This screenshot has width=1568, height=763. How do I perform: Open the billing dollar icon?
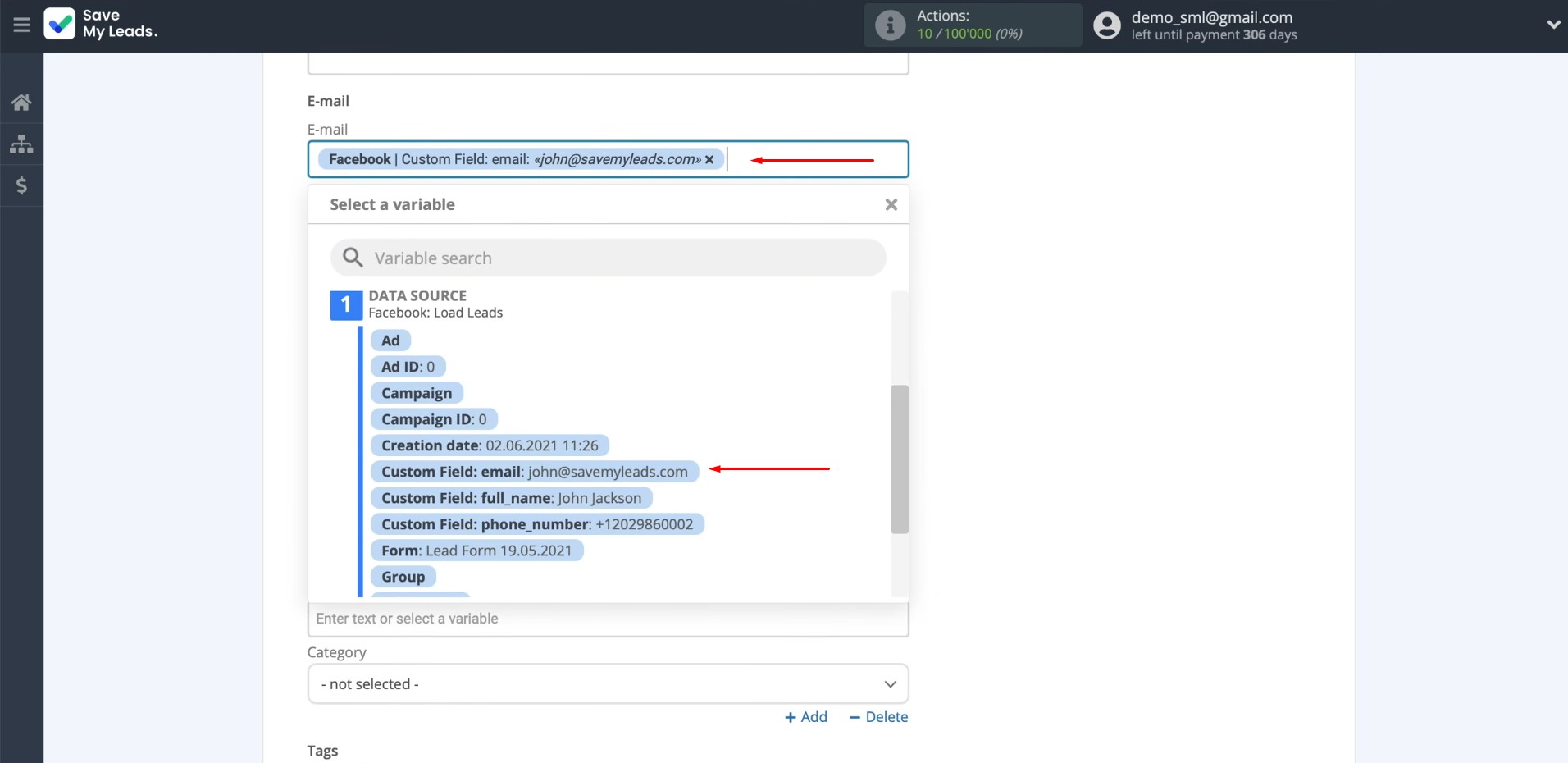[x=21, y=185]
